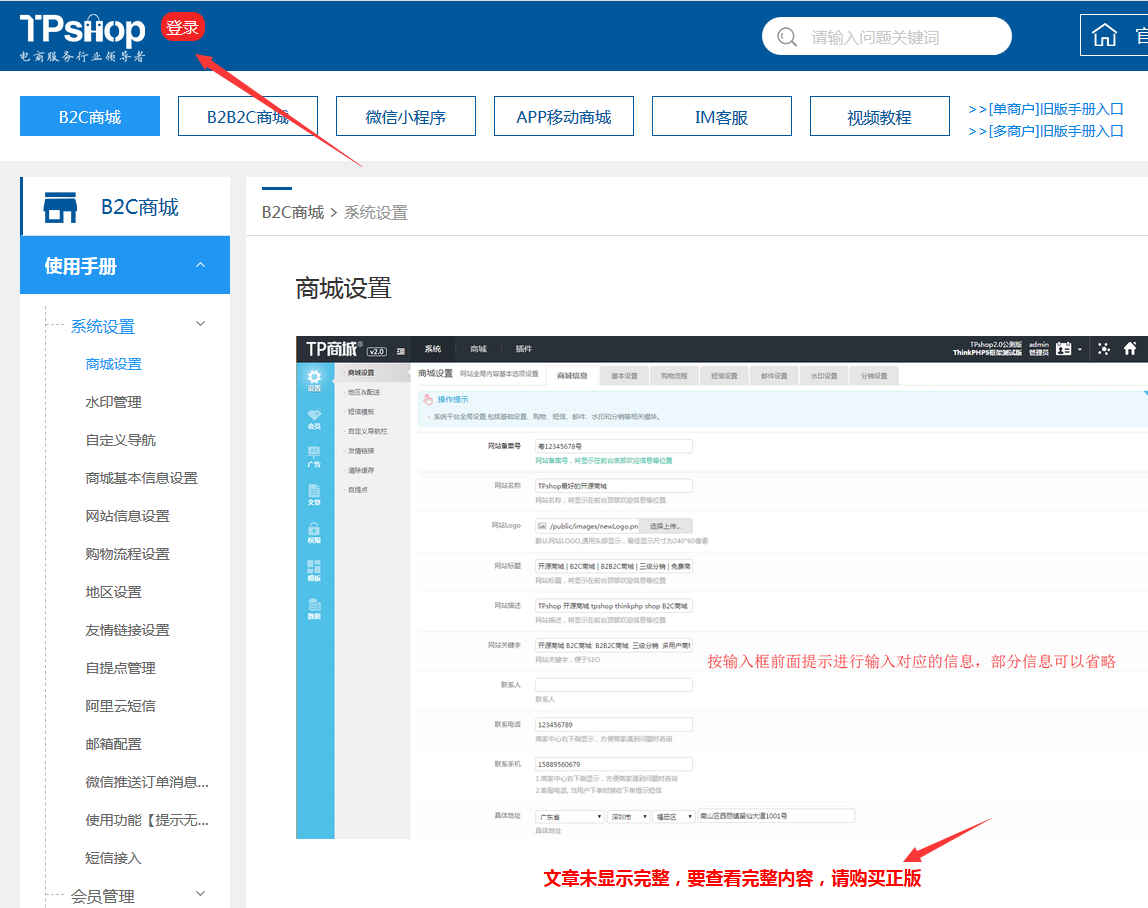Click the 权限 lock icon in the screenshot
This screenshot has width=1148, height=908.
[314, 531]
